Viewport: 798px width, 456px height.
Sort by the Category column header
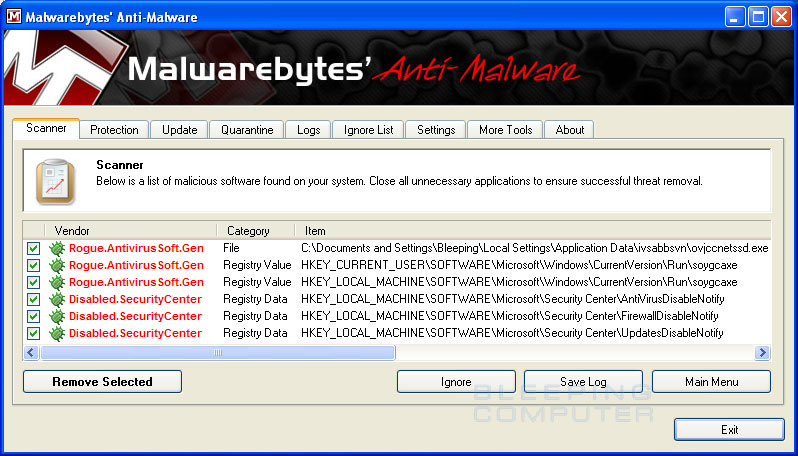[255, 231]
